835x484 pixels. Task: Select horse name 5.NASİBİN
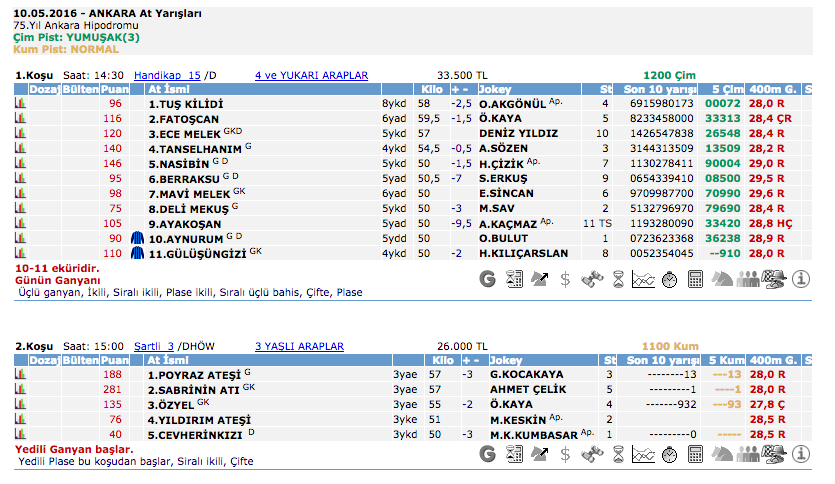179,163
